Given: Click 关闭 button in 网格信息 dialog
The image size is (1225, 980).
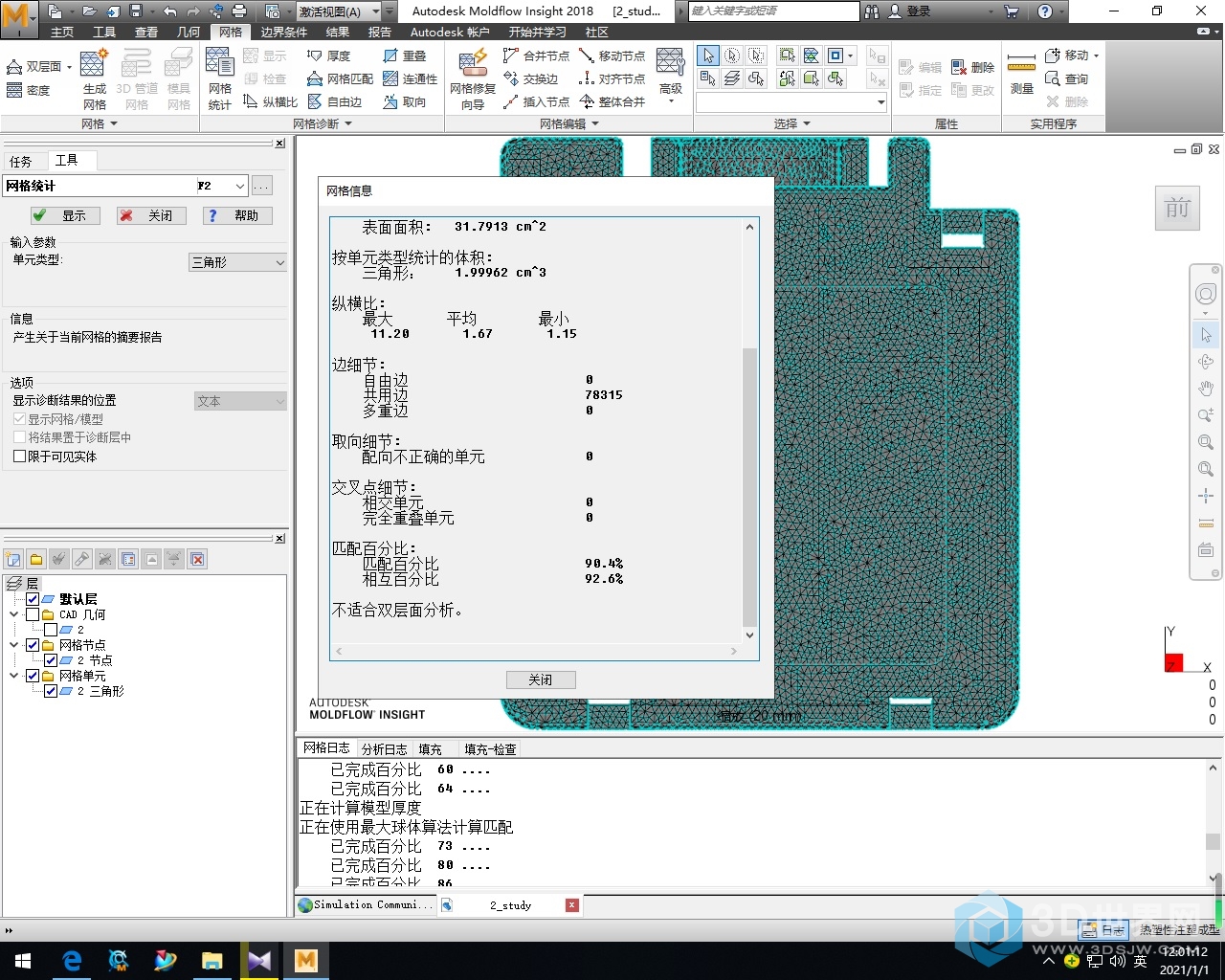Looking at the screenshot, I should [x=541, y=679].
